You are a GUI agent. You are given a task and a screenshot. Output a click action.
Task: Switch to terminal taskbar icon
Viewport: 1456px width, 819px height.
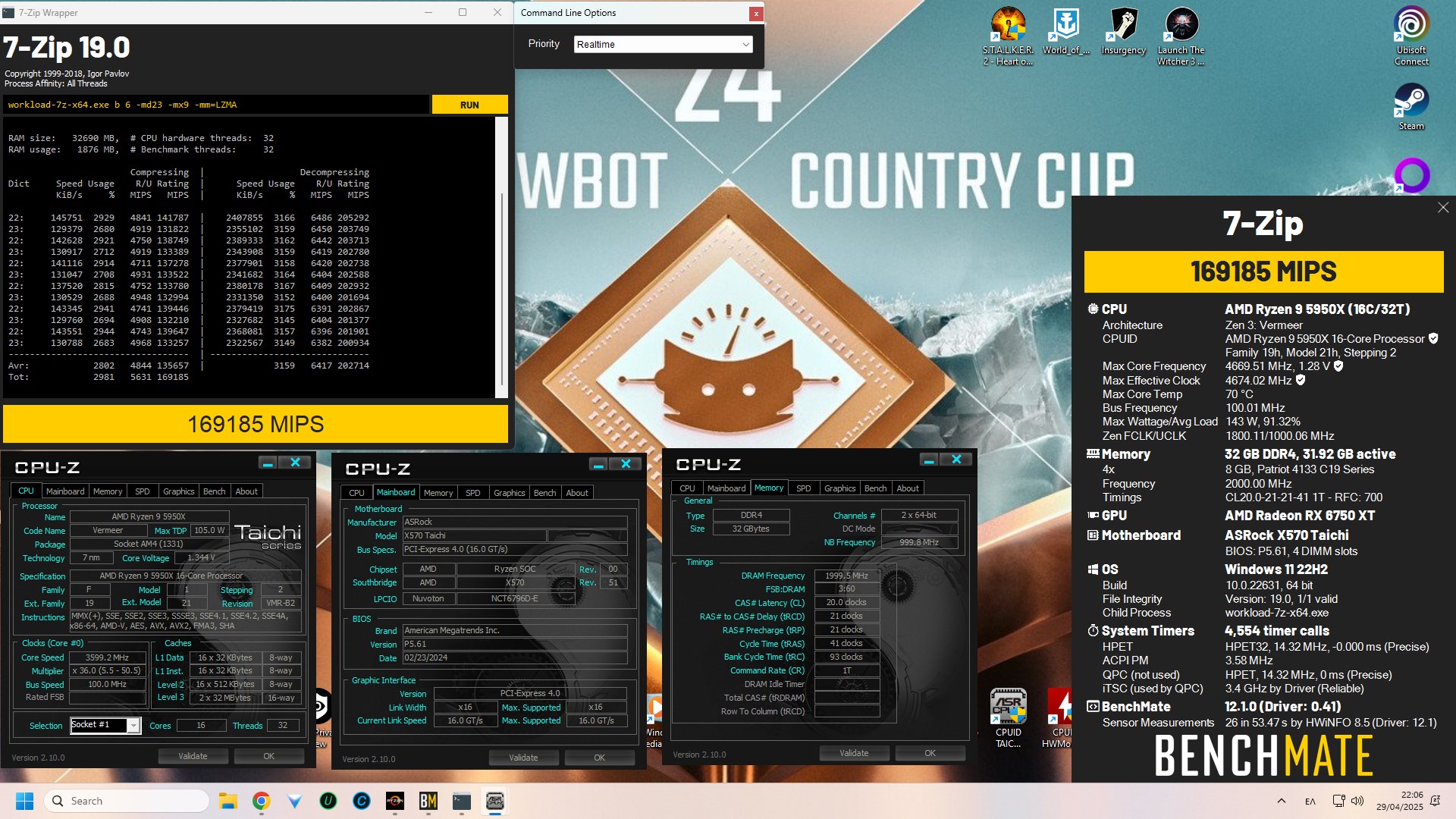pyautogui.click(x=462, y=801)
